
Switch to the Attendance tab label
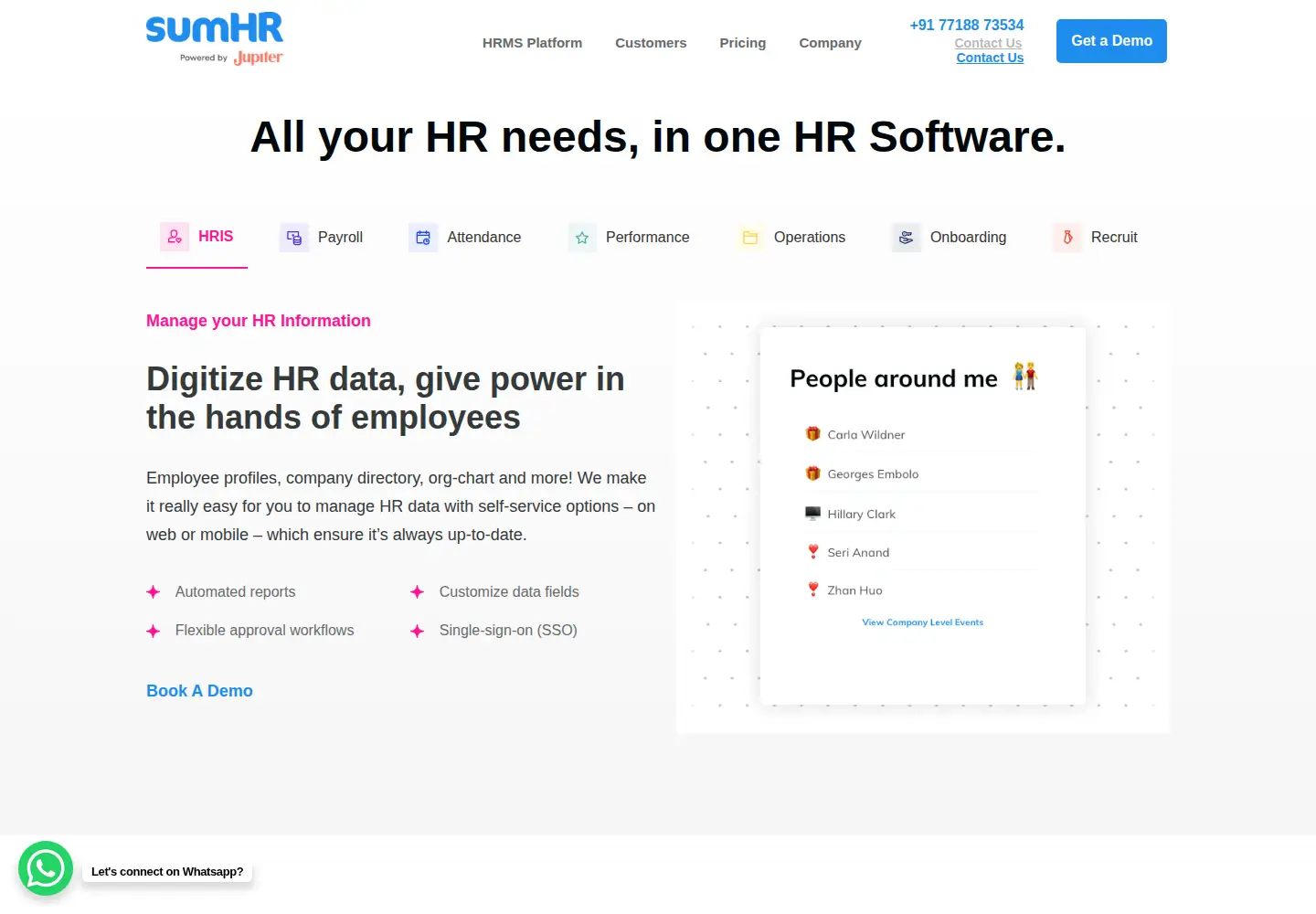(483, 238)
